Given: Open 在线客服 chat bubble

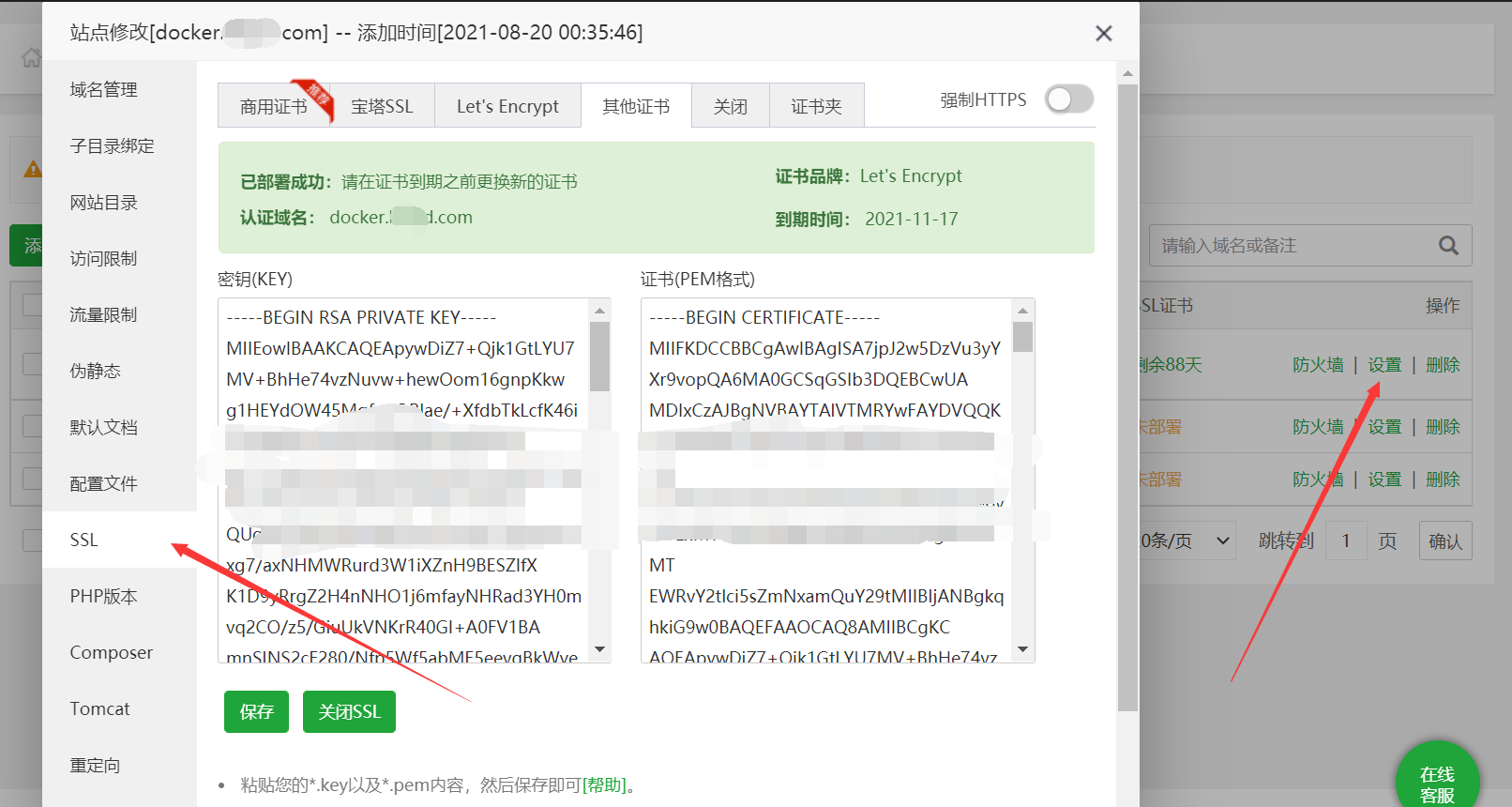Looking at the screenshot, I should tap(1437, 783).
